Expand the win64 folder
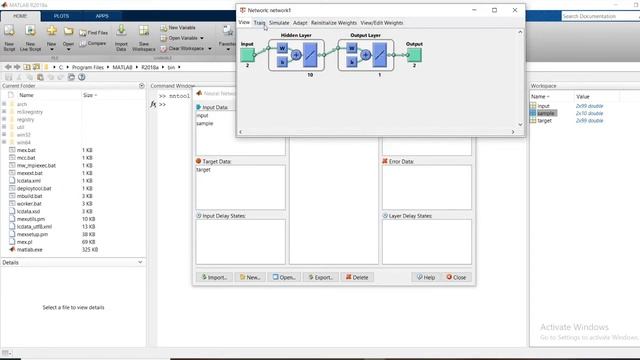Image resolution: width=640 pixels, height=360 pixels. [x=4, y=142]
